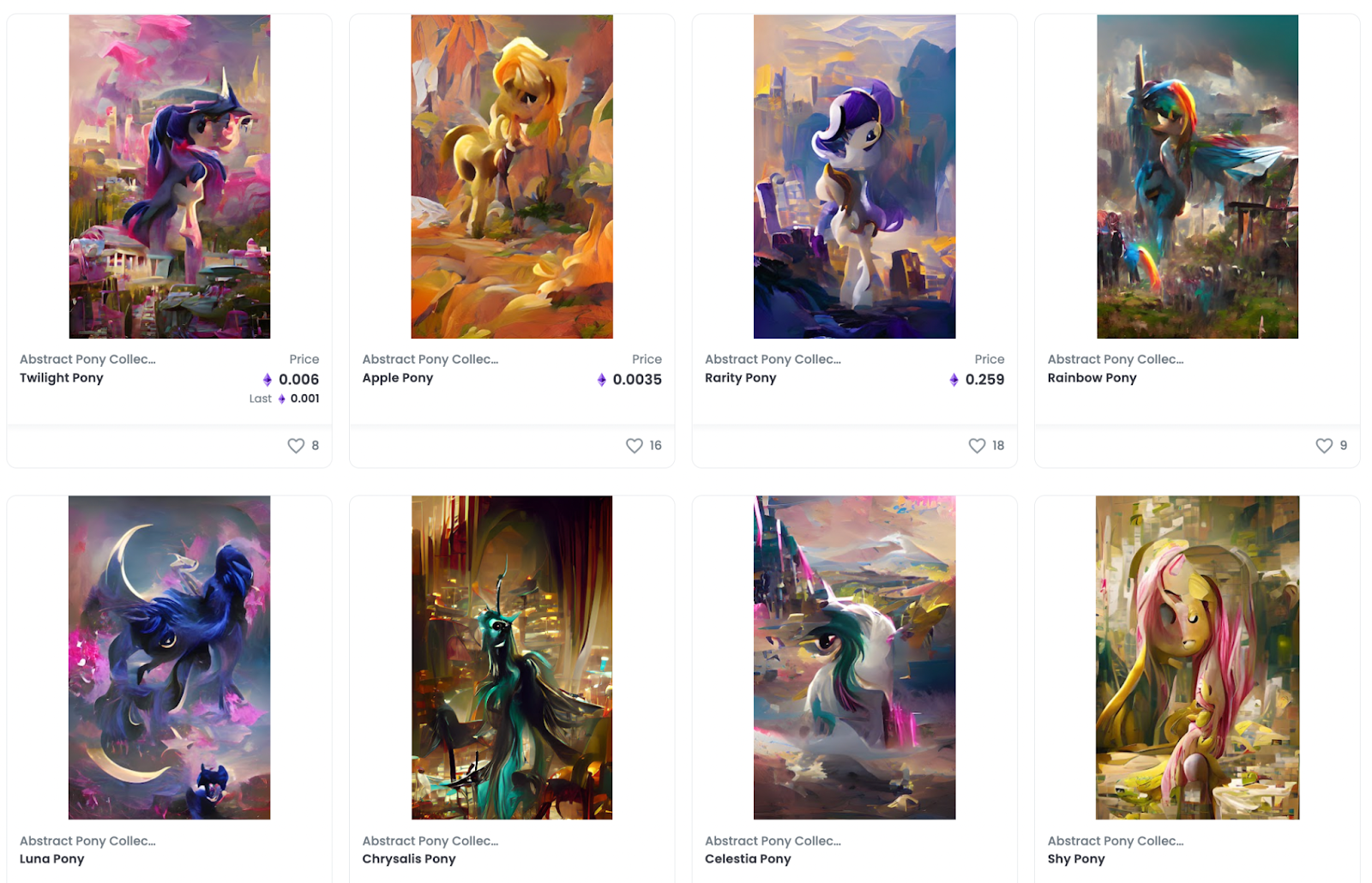Open collection link above Rainbow Pony
This screenshot has width=1372, height=883.
point(1116,359)
